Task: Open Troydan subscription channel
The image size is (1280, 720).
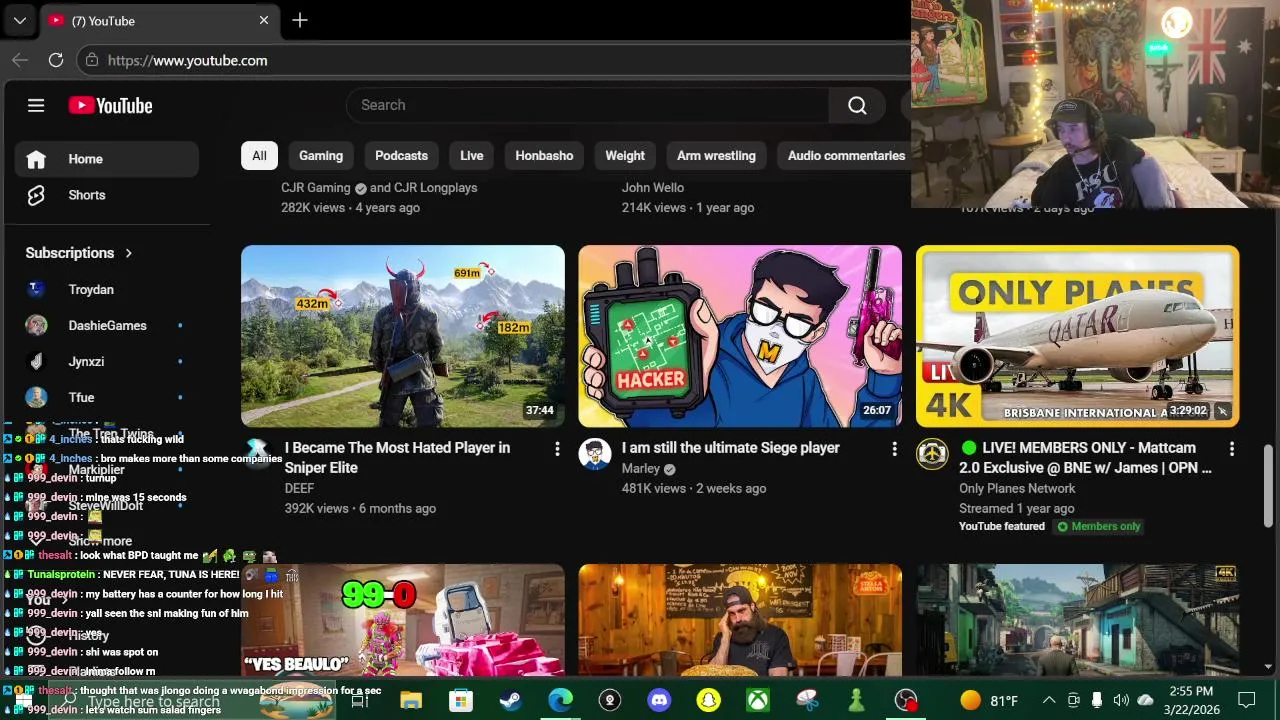Action: click(x=107, y=289)
